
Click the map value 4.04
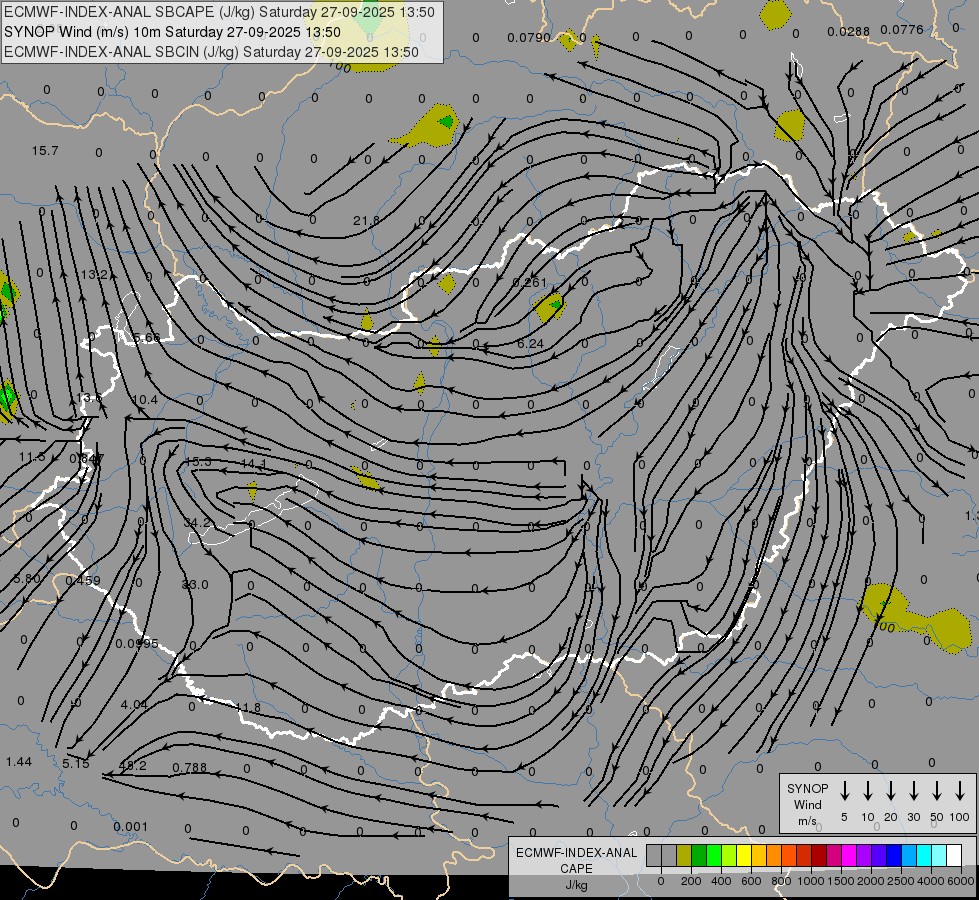[x=134, y=705]
